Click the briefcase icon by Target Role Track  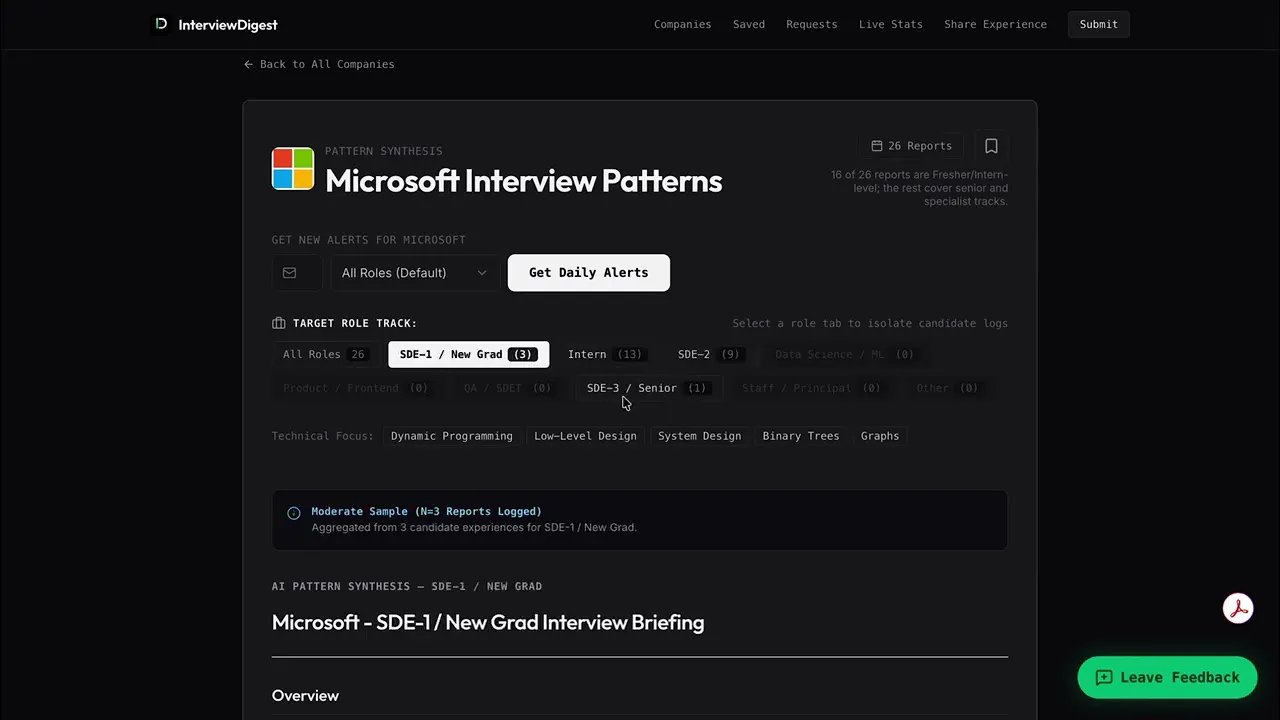click(279, 323)
